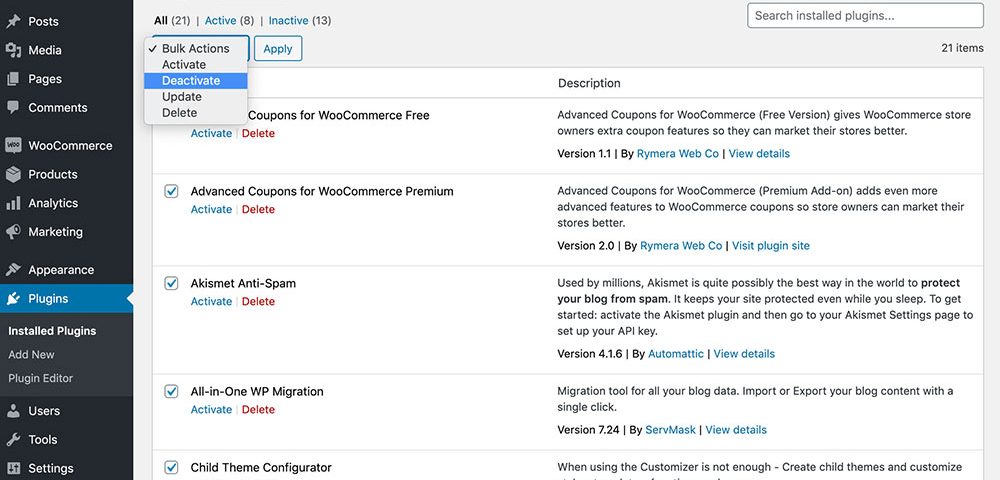This screenshot has width=1000, height=480.
Task: Open Rymera Web Co link for version 1.1
Action: click(x=678, y=154)
